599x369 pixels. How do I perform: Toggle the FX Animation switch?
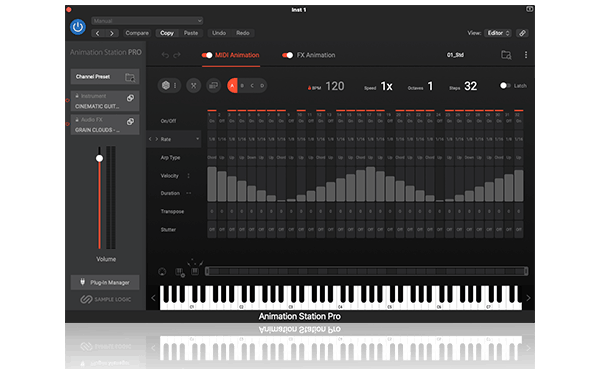(x=288, y=55)
